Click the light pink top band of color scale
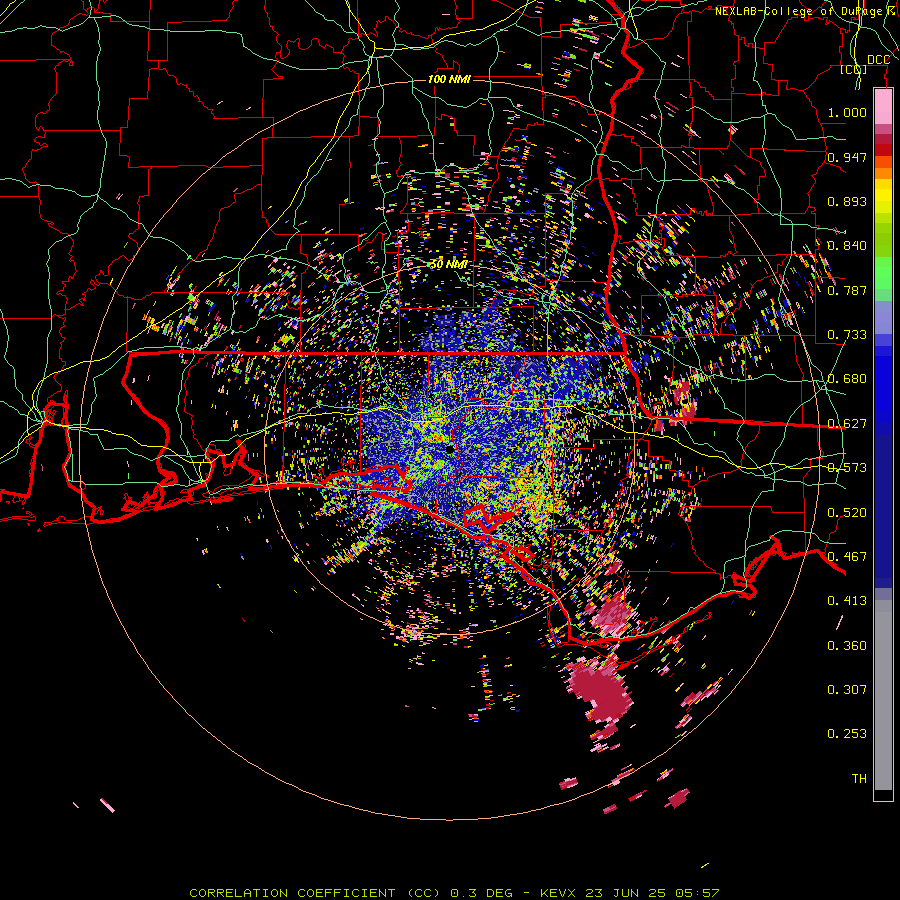 tap(883, 106)
